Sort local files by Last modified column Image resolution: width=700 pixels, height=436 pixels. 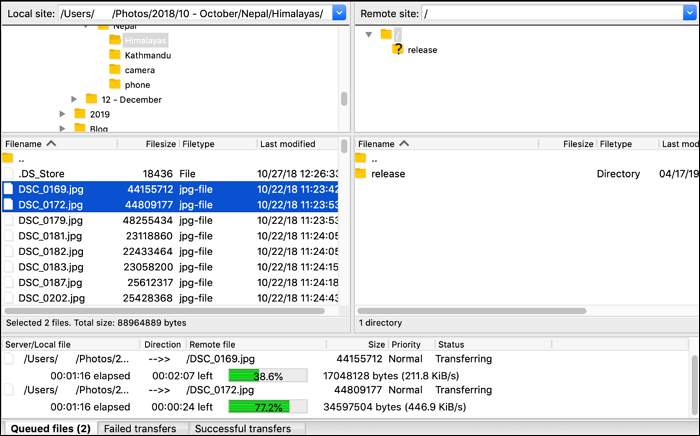tap(298, 144)
